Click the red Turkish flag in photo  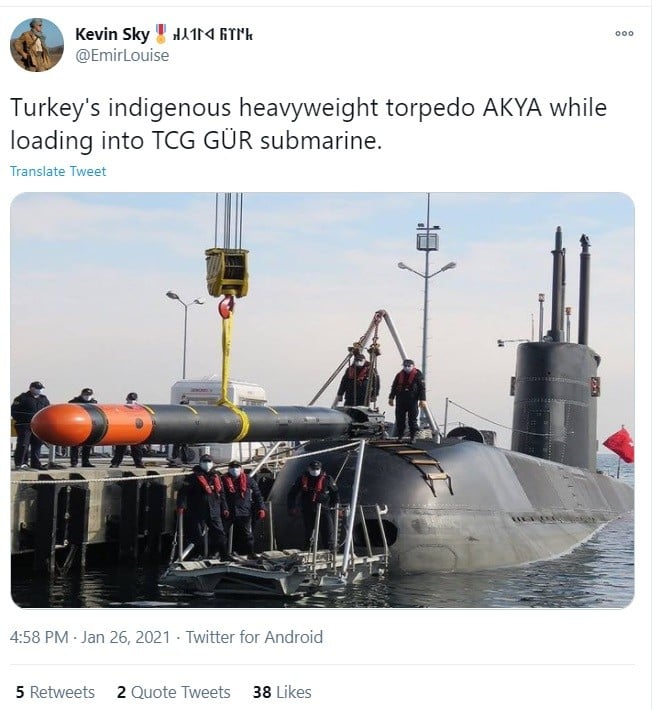618,445
